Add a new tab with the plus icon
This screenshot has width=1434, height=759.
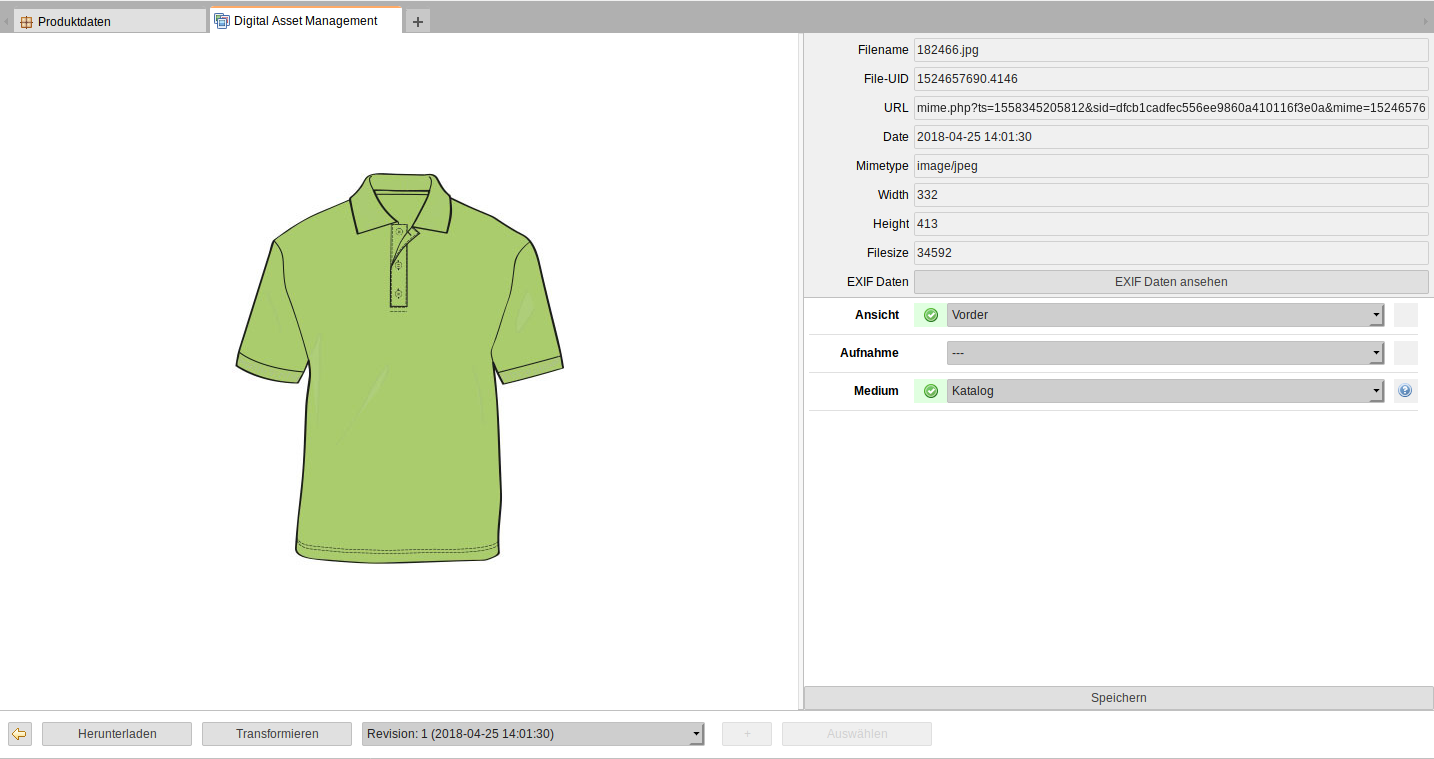[417, 21]
